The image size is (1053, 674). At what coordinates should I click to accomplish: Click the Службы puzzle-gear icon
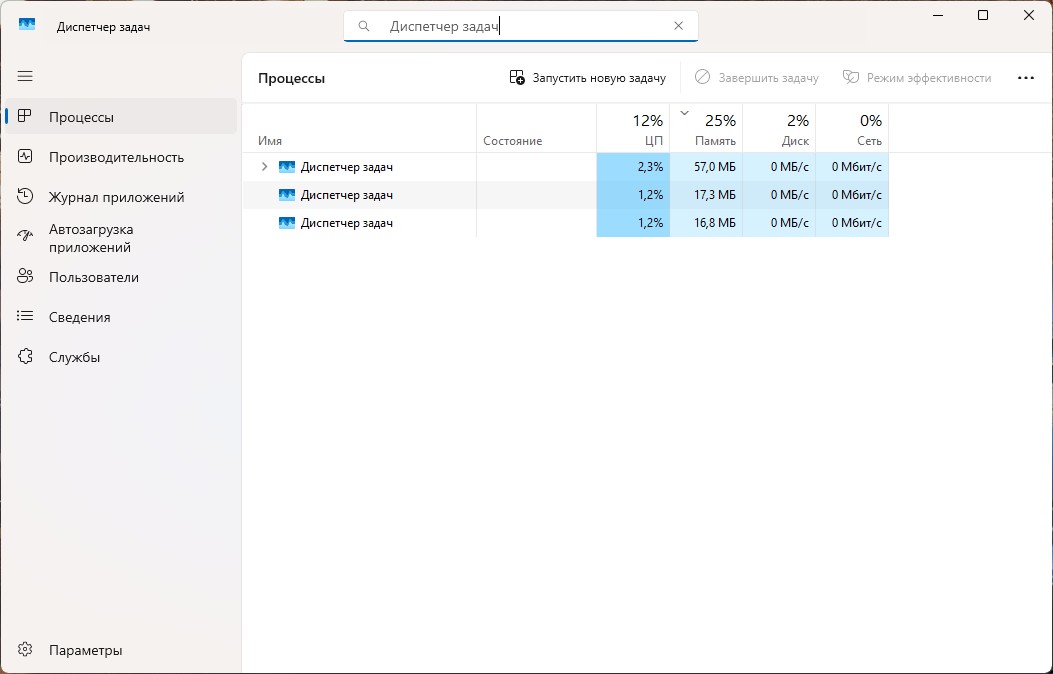25,356
